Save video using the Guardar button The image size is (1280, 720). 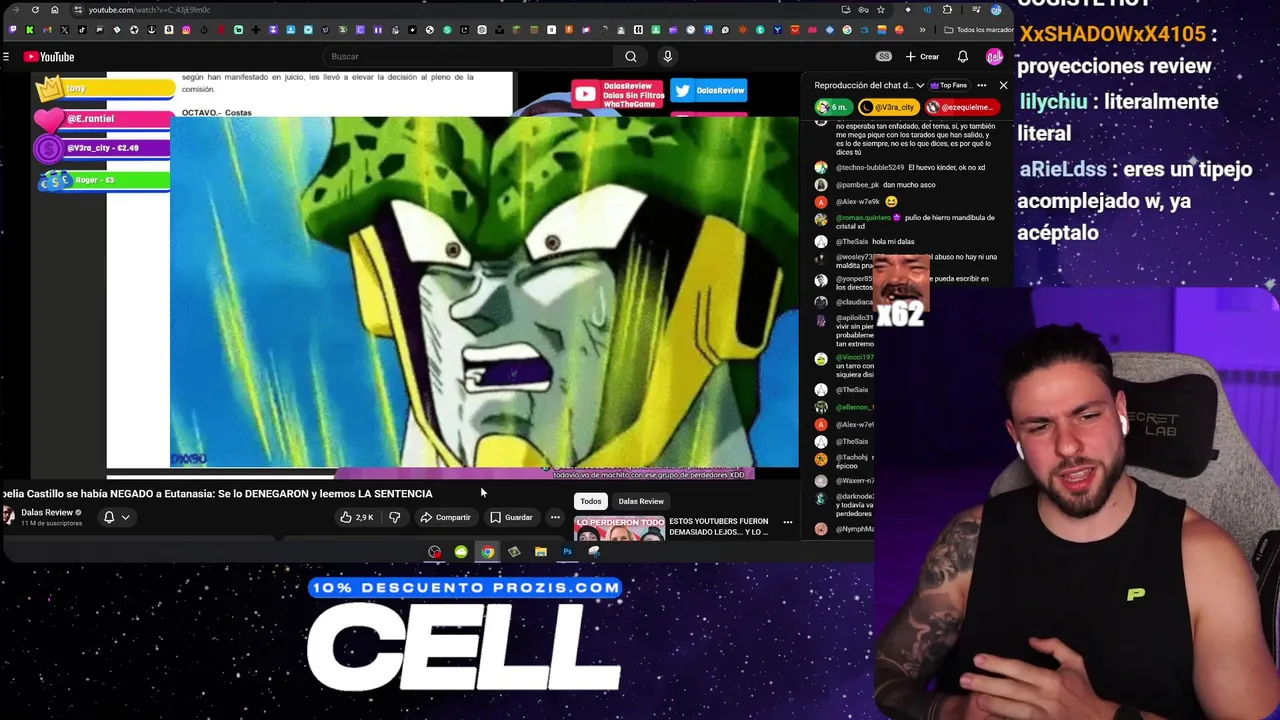click(x=511, y=517)
